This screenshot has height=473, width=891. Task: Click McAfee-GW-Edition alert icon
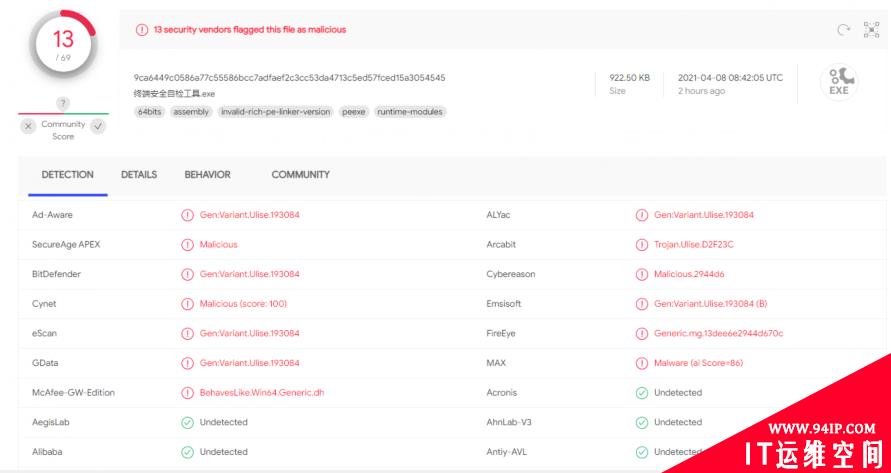pos(187,392)
